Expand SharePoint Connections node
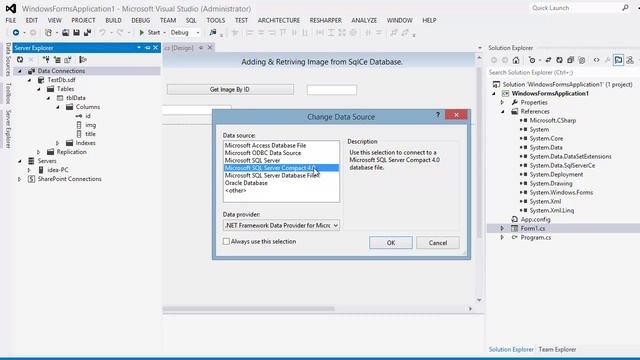This screenshot has height=360, width=640. tap(20, 179)
